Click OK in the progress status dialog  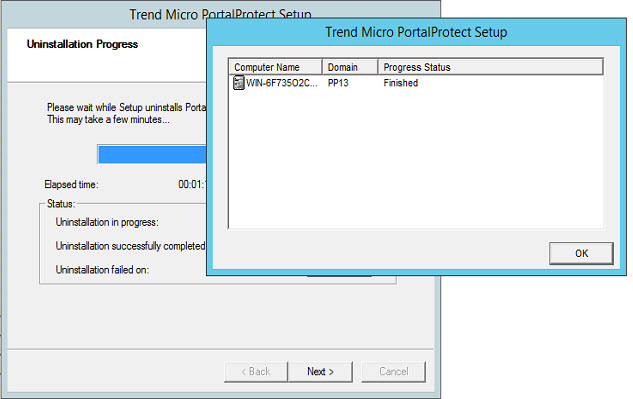point(581,253)
